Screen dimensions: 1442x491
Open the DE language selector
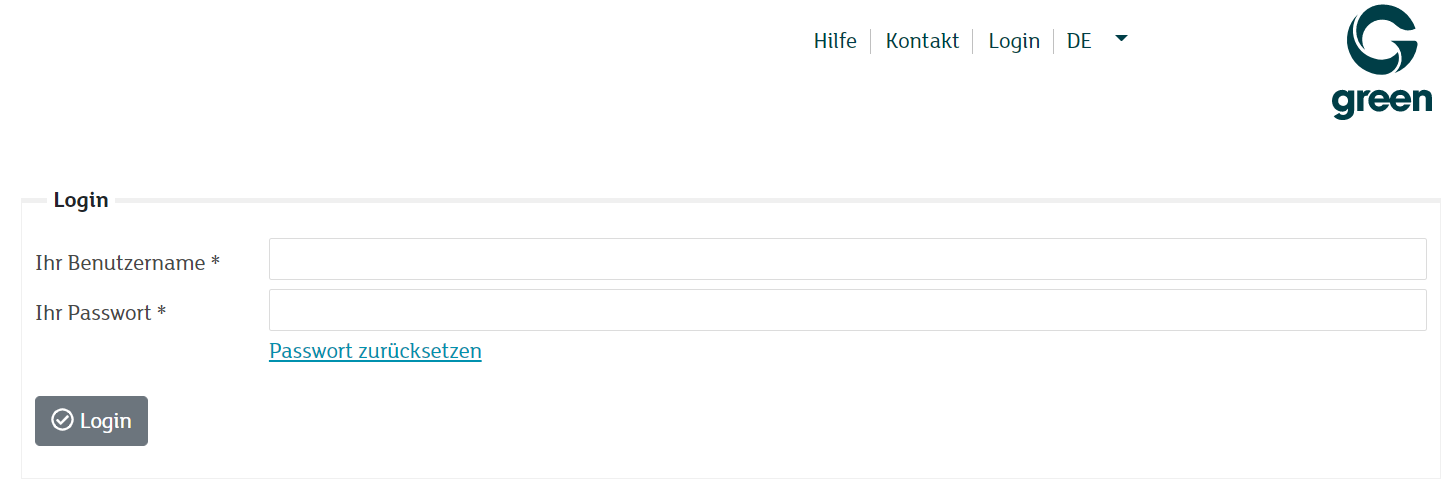click(x=1079, y=41)
